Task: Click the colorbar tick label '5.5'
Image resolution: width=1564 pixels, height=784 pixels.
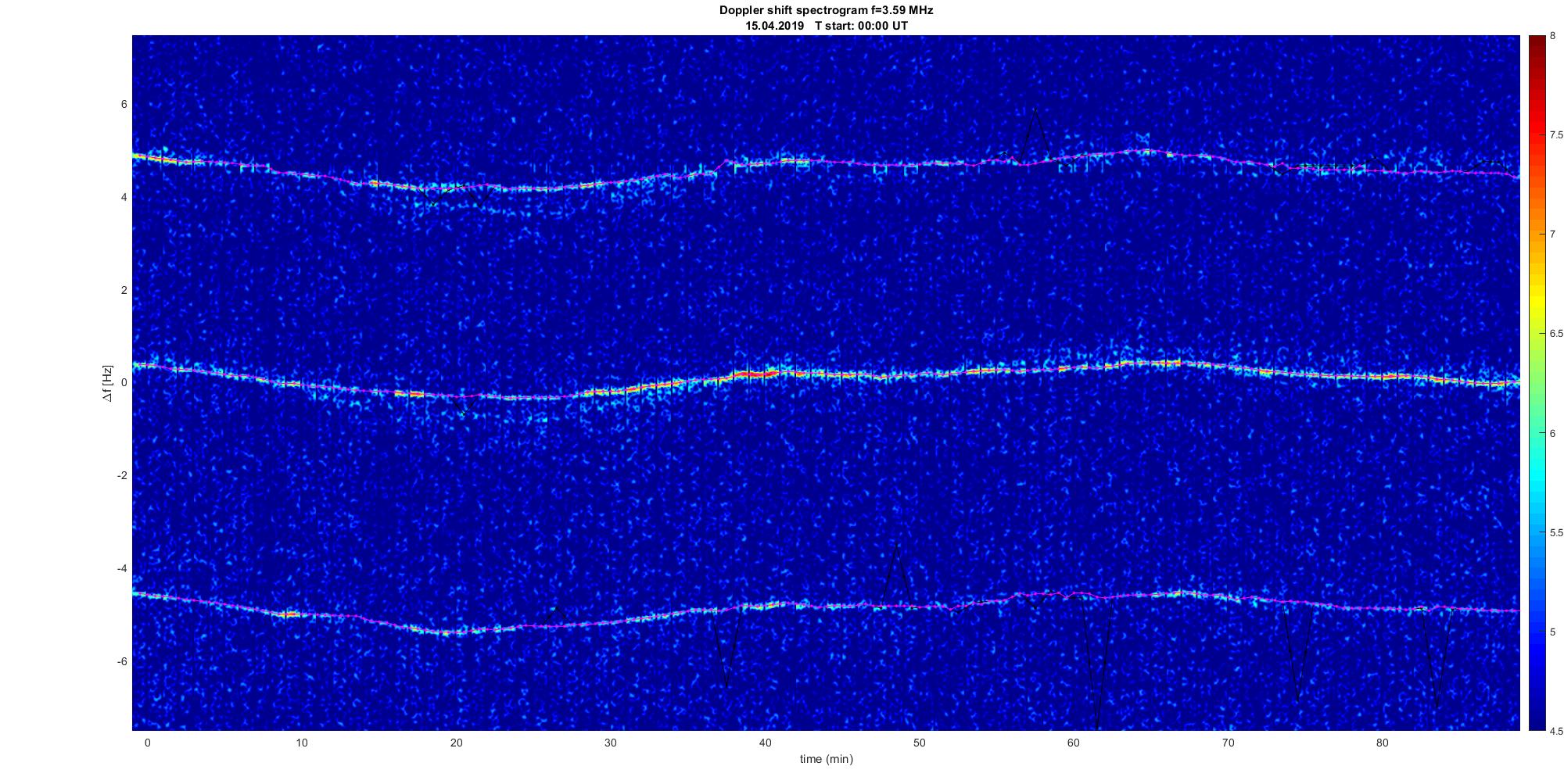Action: (x=1555, y=533)
